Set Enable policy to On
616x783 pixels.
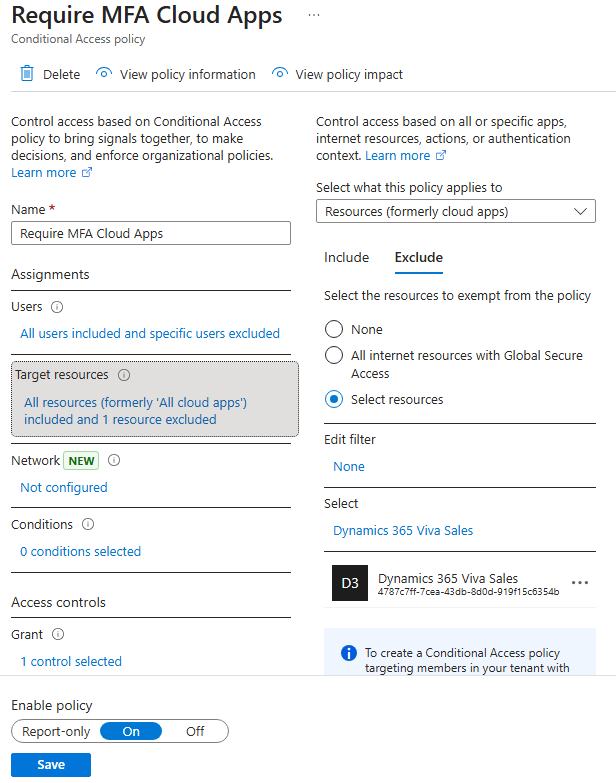(x=131, y=732)
